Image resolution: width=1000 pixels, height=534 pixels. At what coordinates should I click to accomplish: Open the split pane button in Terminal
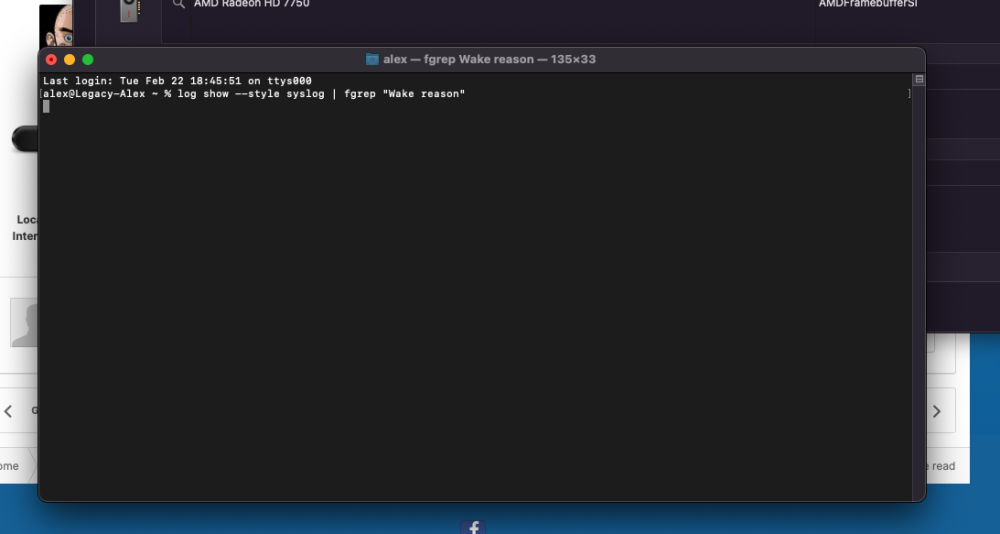tap(919, 79)
